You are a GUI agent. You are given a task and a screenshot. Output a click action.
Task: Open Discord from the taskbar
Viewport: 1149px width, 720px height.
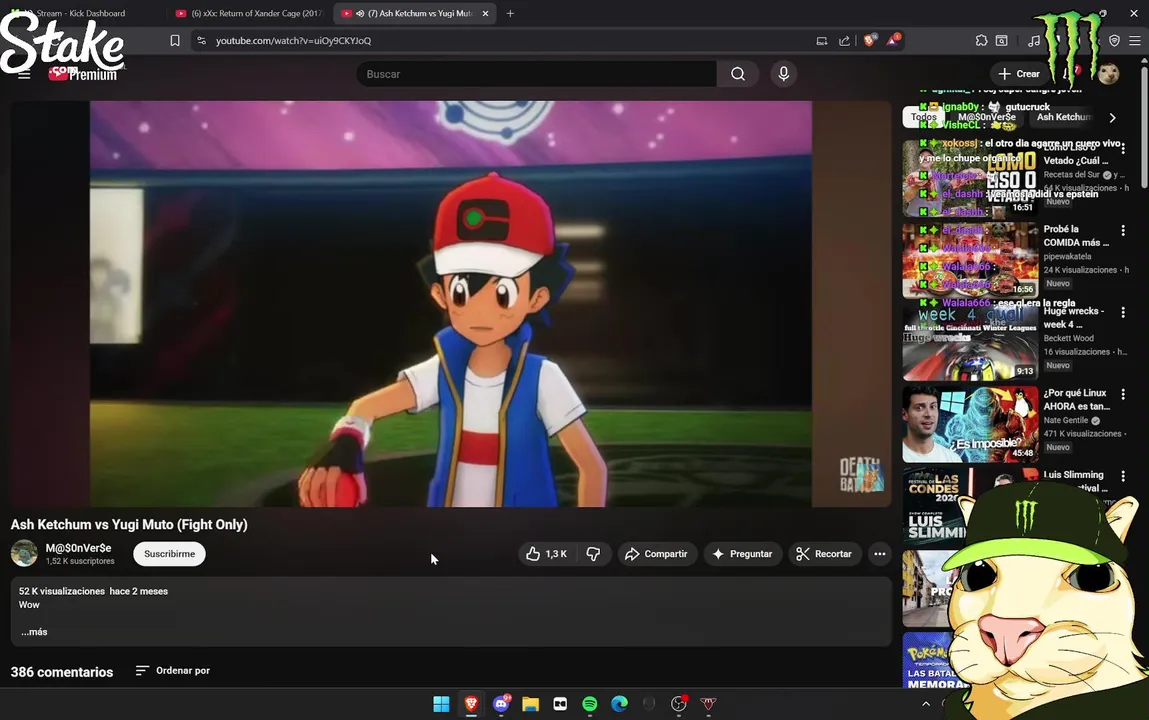tap(501, 704)
